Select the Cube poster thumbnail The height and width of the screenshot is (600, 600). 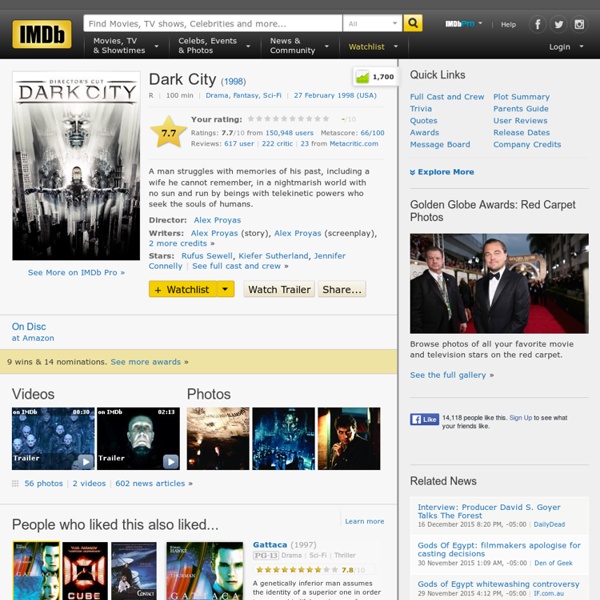click(85, 571)
